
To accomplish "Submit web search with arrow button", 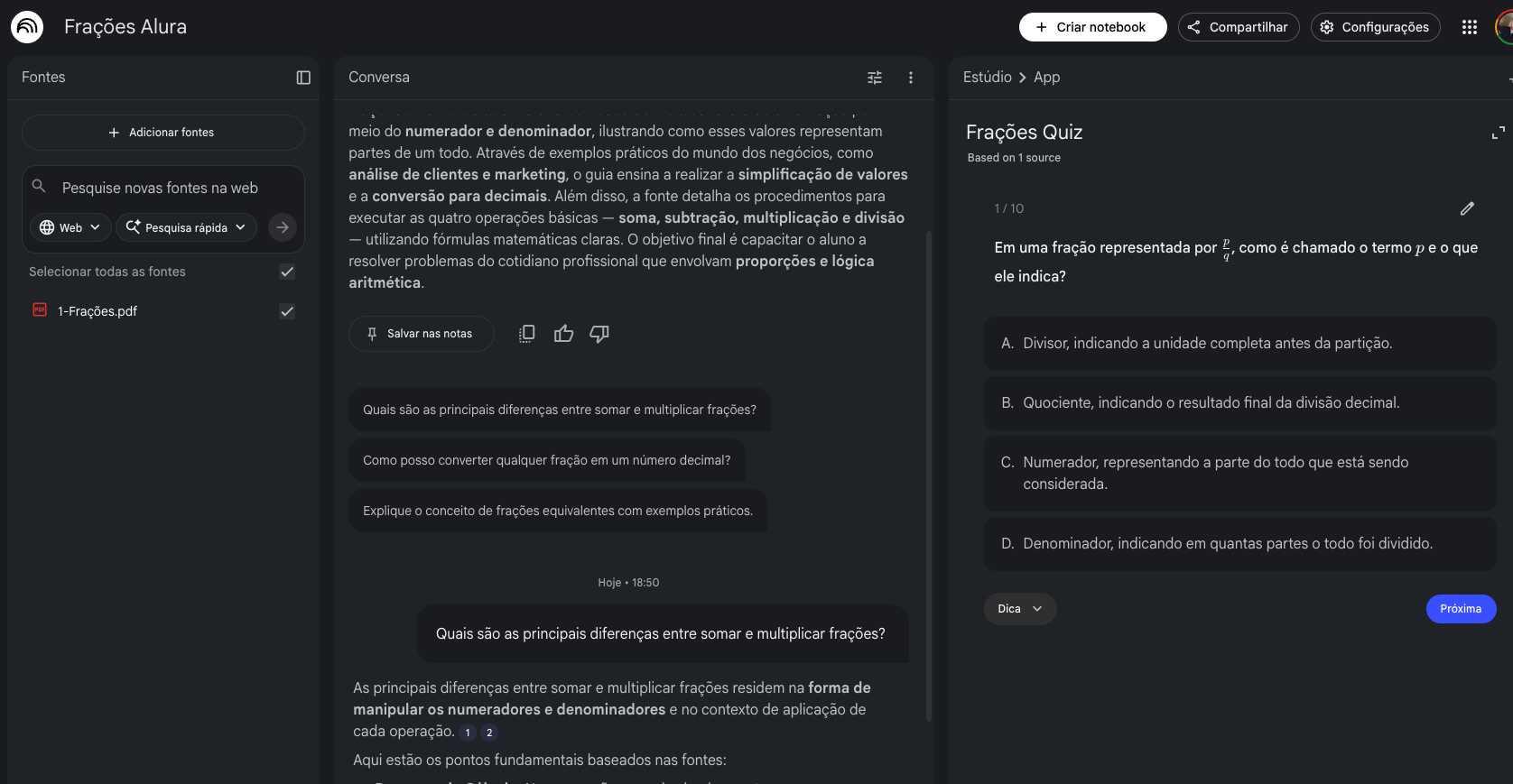I will (x=283, y=227).
